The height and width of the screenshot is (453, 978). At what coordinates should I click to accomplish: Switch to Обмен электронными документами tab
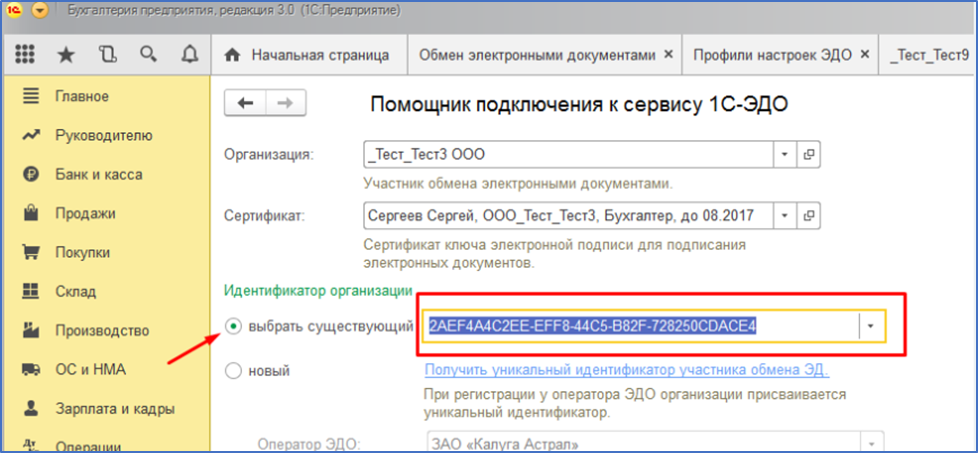pos(536,55)
